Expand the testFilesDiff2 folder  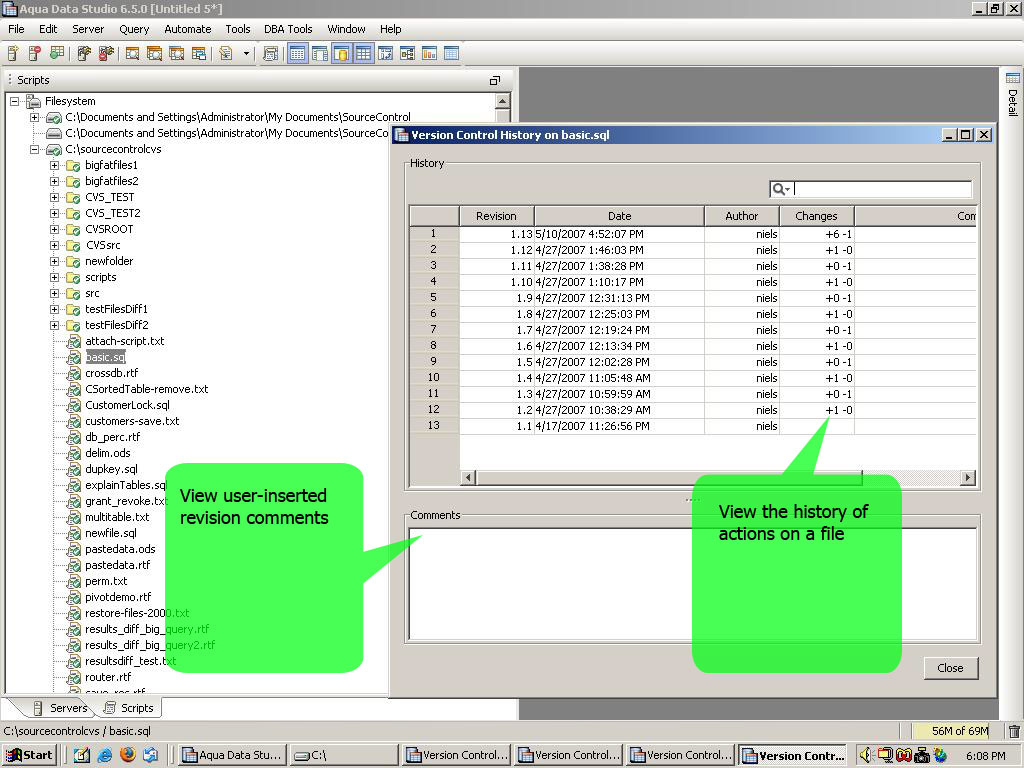(x=55, y=325)
